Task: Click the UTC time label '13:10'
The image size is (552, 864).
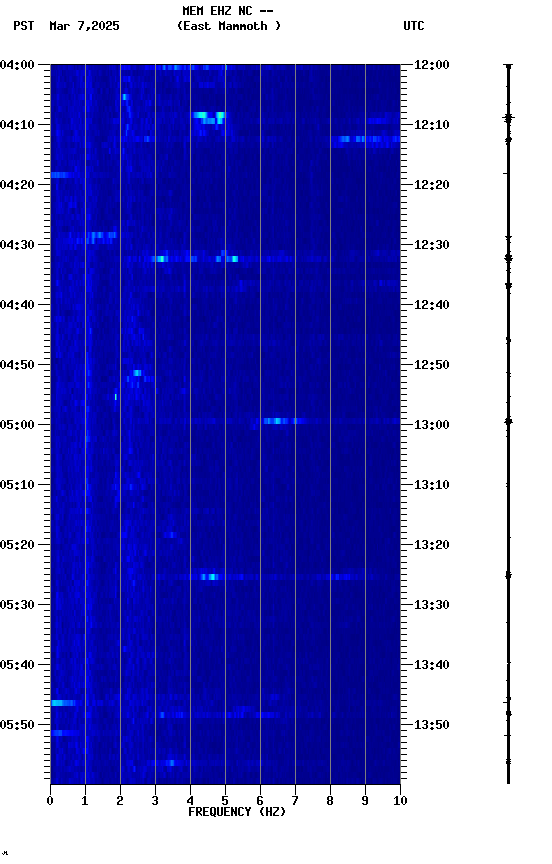Action: 432,485
